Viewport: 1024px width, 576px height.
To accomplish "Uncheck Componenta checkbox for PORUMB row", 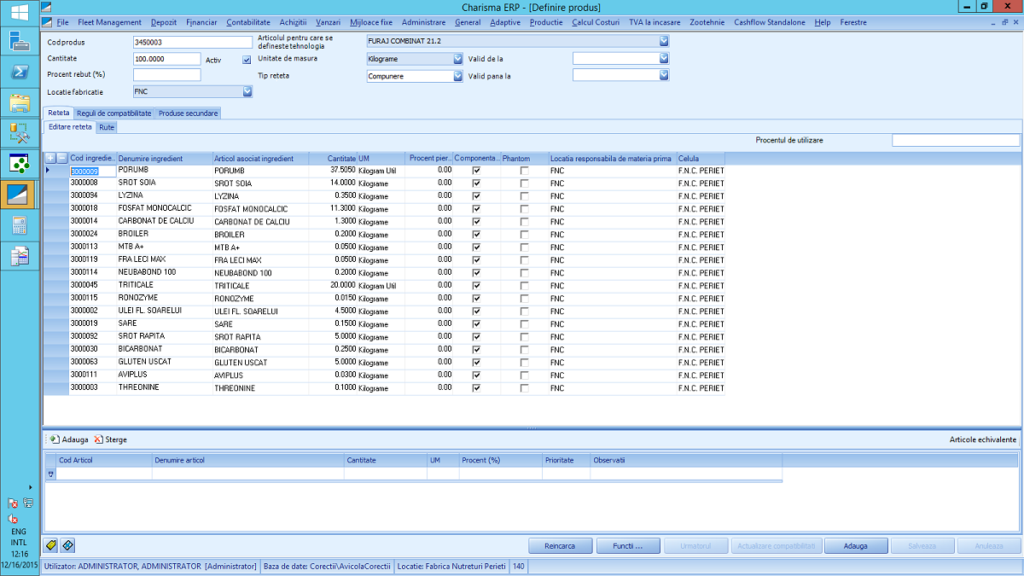I will click(476, 170).
